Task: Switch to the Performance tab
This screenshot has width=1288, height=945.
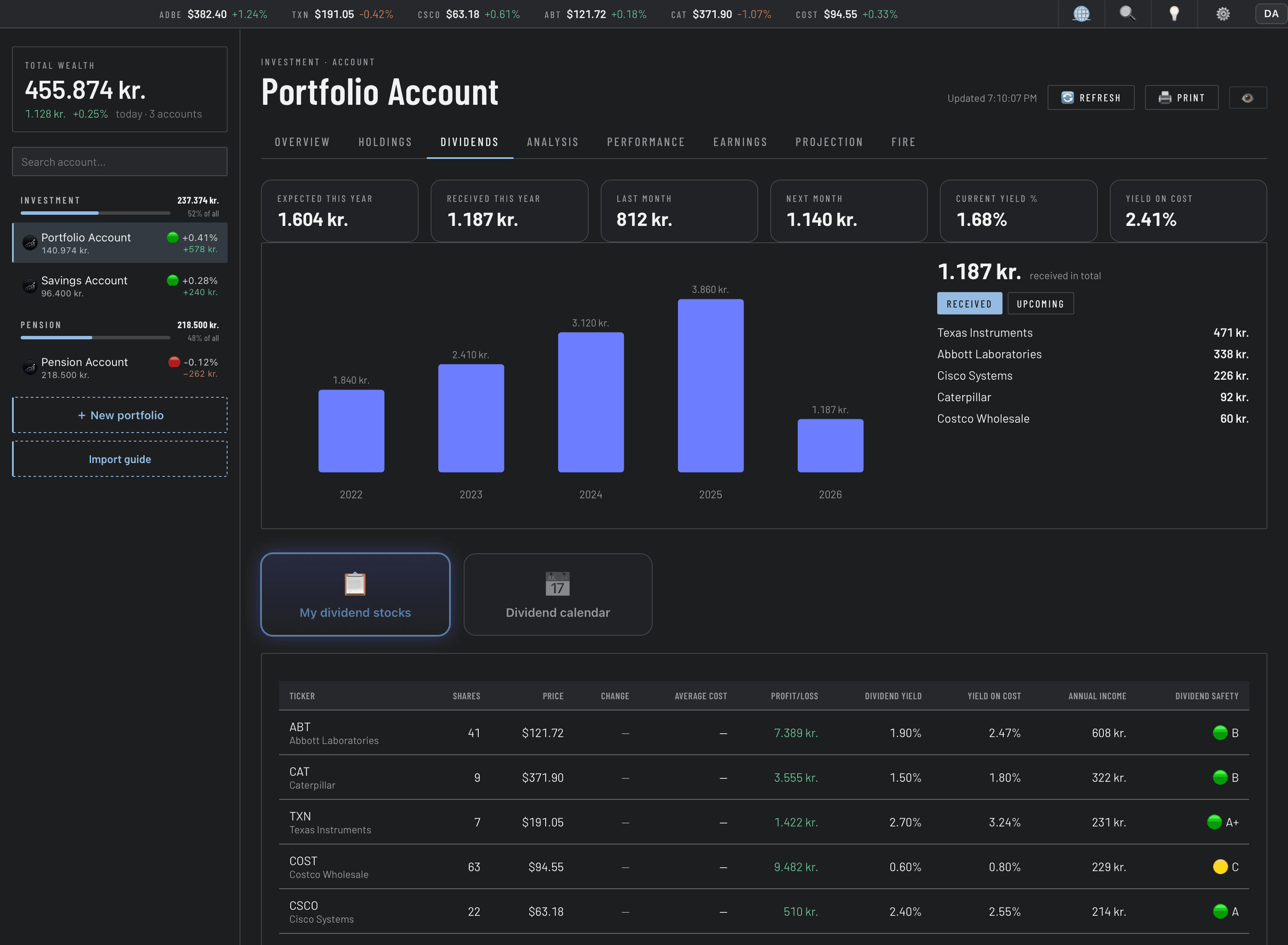Action: coord(645,142)
